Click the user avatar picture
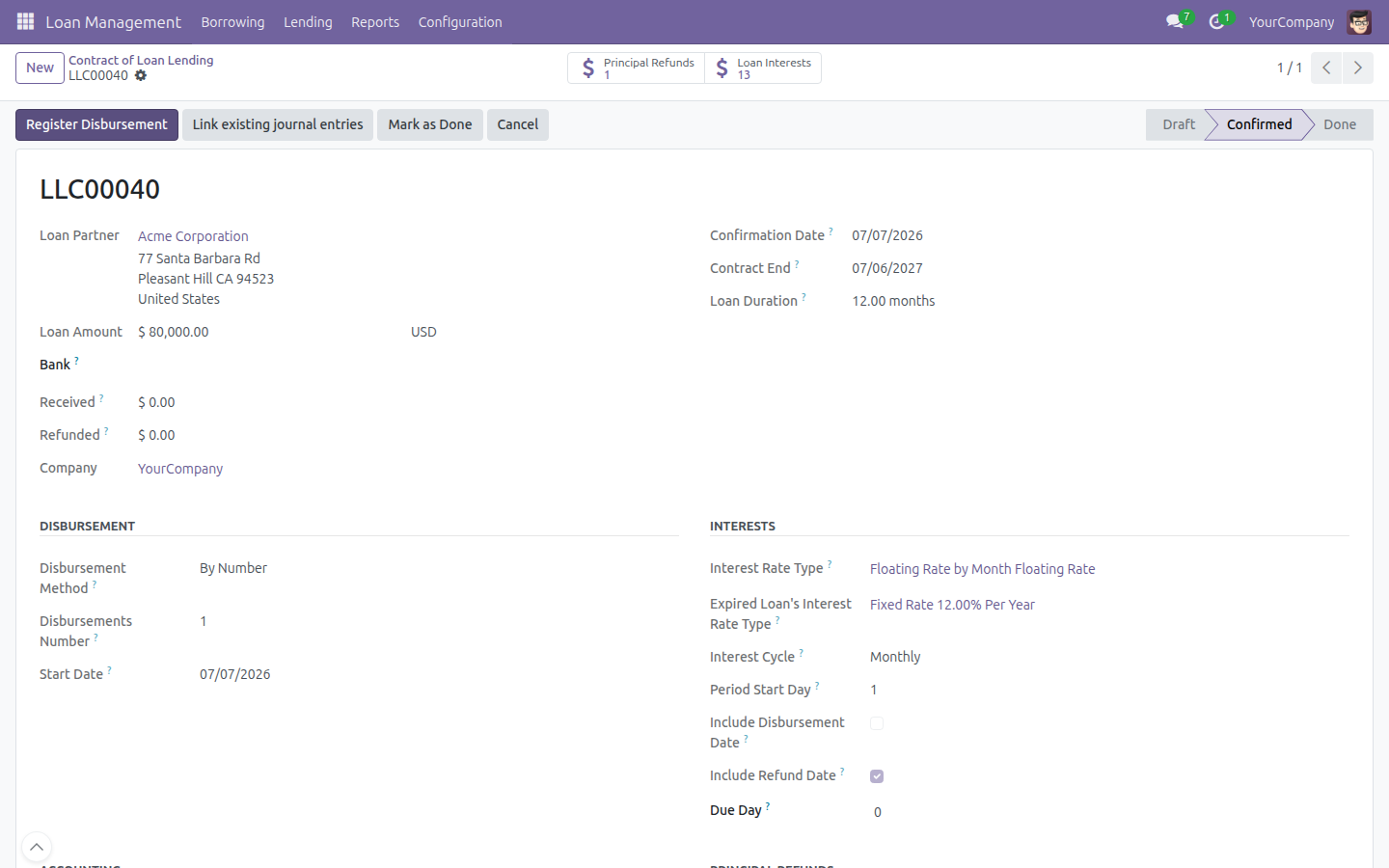 click(x=1359, y=21)
